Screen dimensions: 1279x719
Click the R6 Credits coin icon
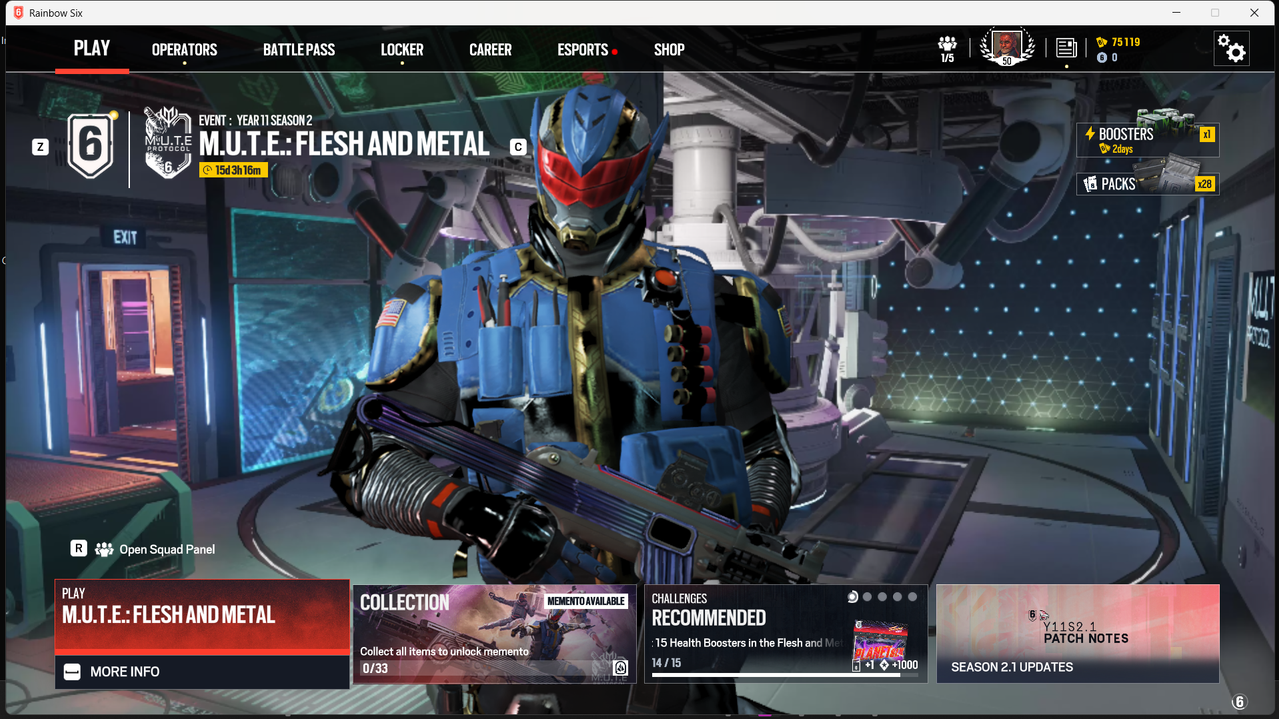click(1102, 58)
